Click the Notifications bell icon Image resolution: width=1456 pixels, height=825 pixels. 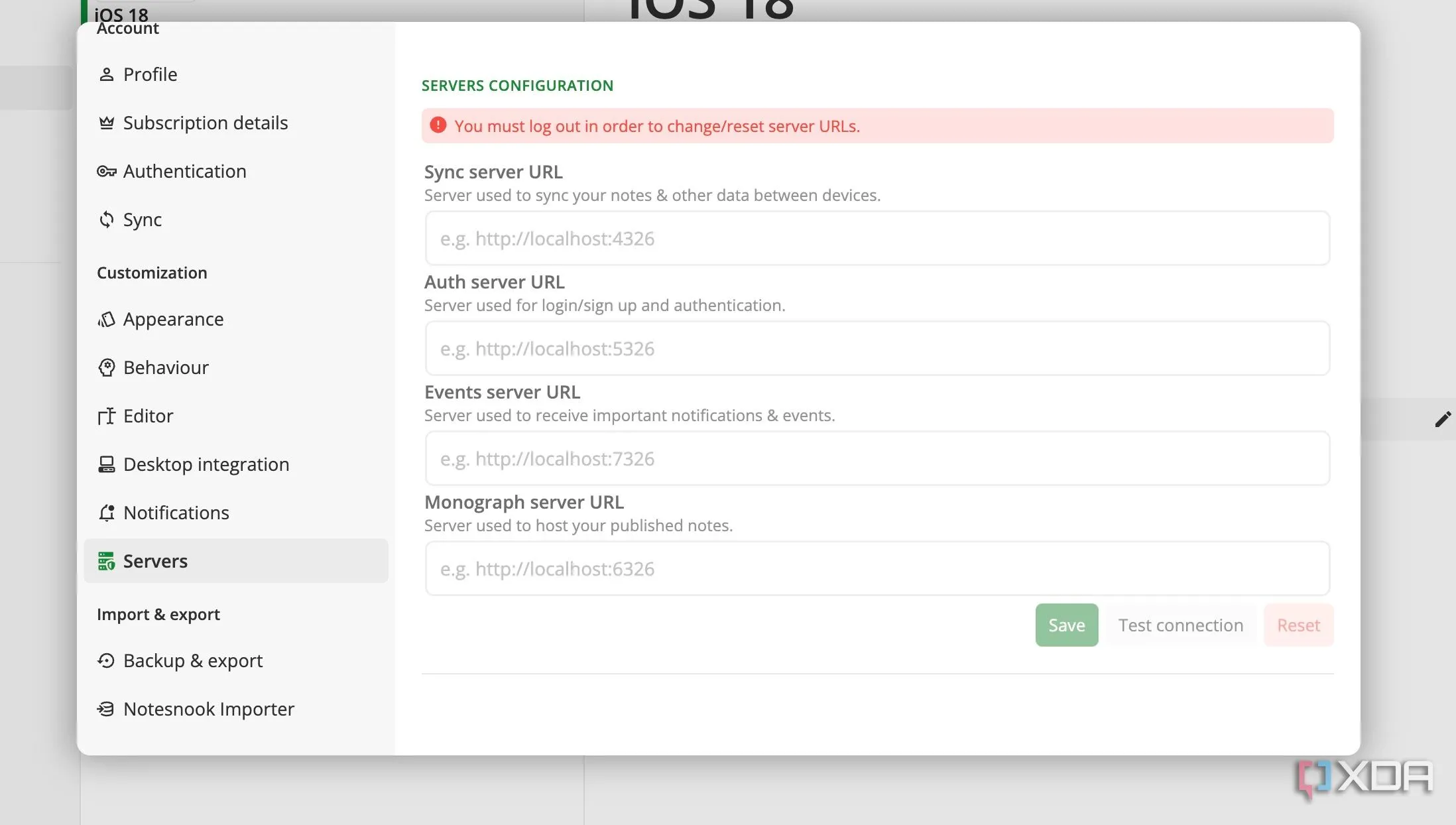[106, 513]
